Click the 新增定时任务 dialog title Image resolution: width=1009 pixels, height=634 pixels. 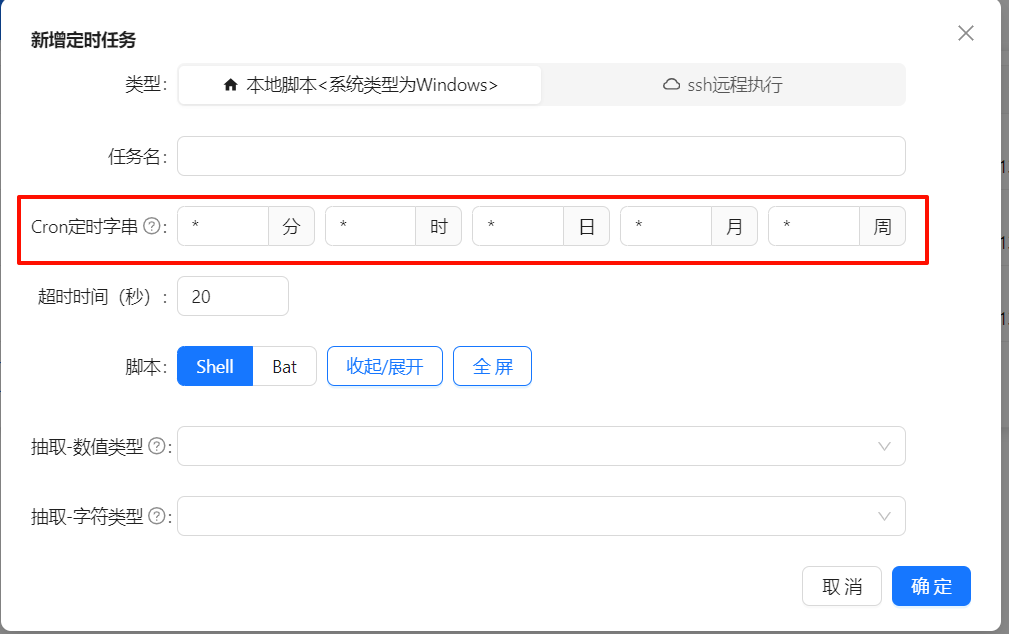84,40
